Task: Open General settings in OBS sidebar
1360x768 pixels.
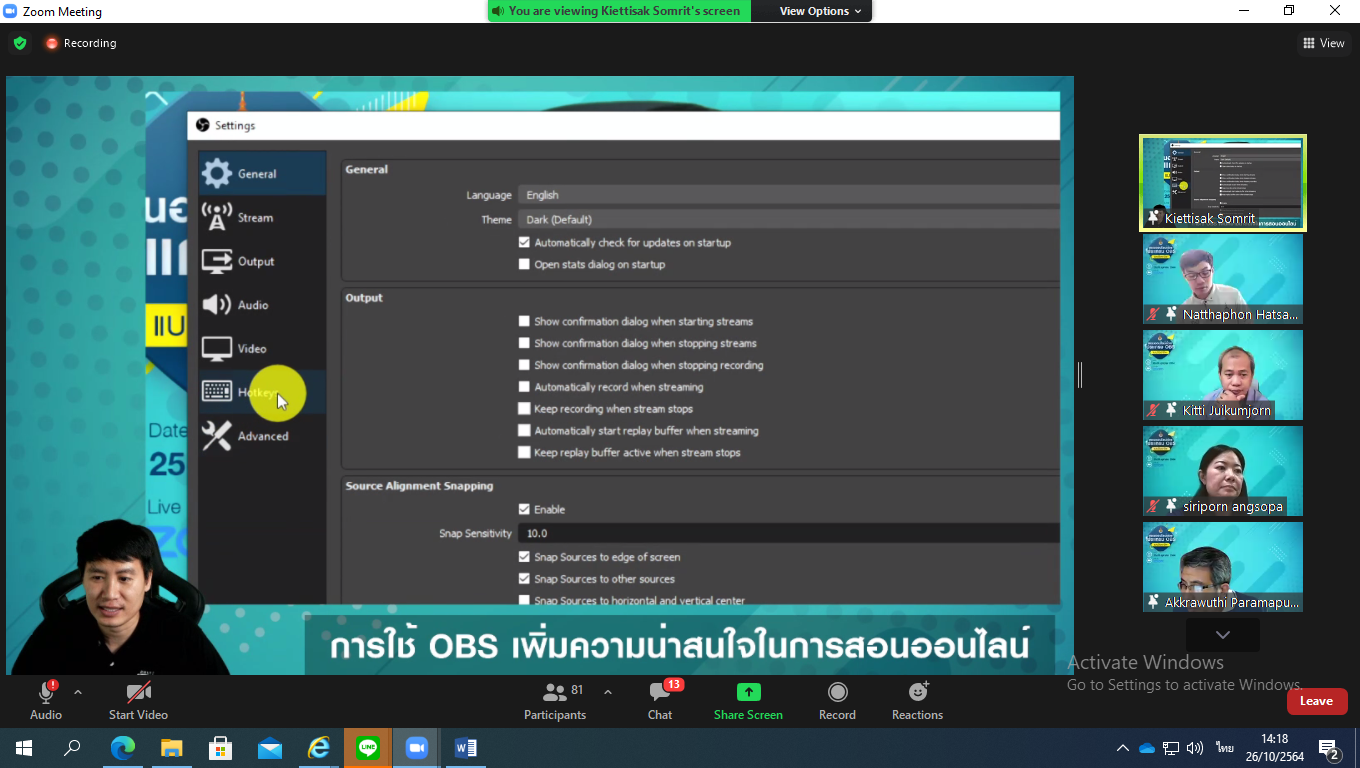Action: [262, 174]
